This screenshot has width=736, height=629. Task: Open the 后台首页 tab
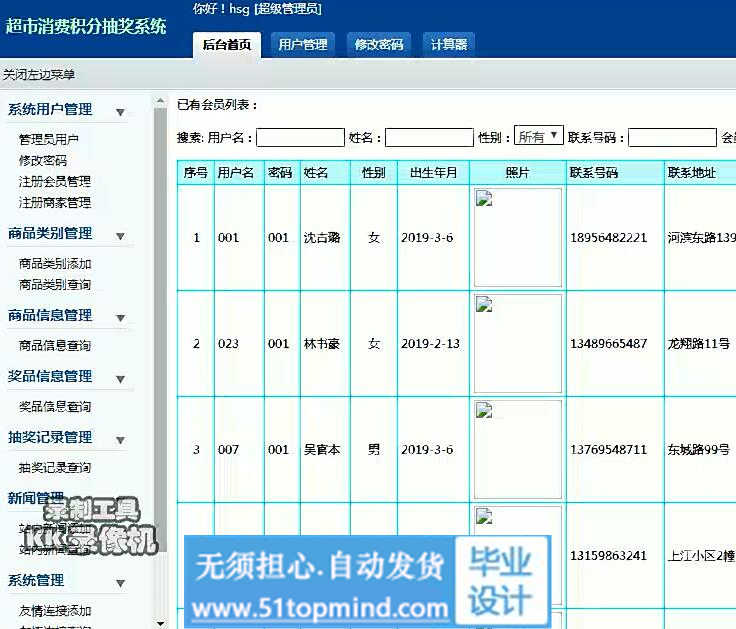pyautogui.click(x=227, y=45)
